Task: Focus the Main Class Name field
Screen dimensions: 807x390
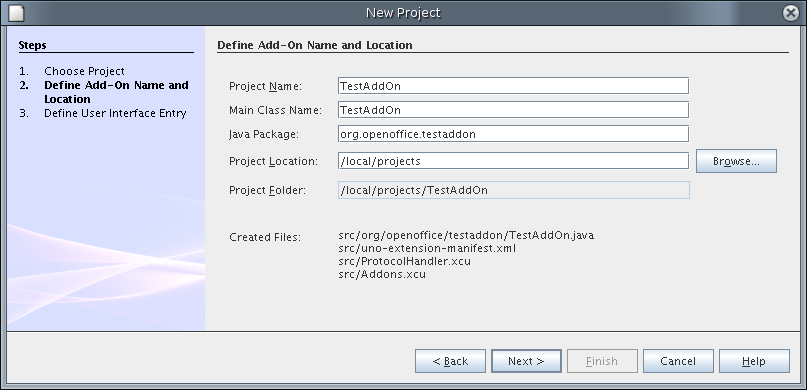Action: tap(513, 110)
